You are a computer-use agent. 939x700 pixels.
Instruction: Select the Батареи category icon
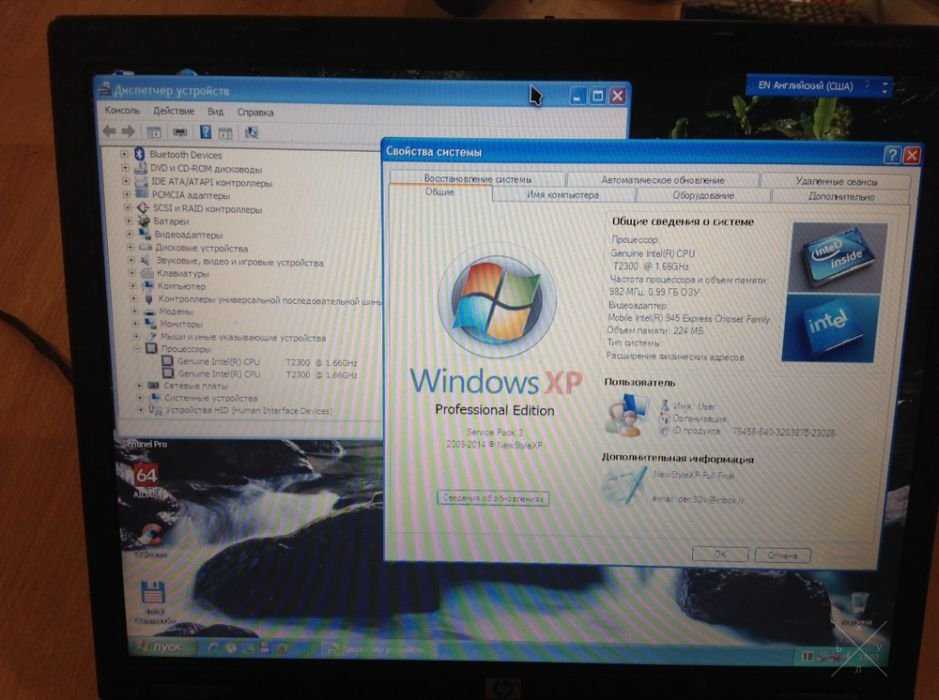144,221
